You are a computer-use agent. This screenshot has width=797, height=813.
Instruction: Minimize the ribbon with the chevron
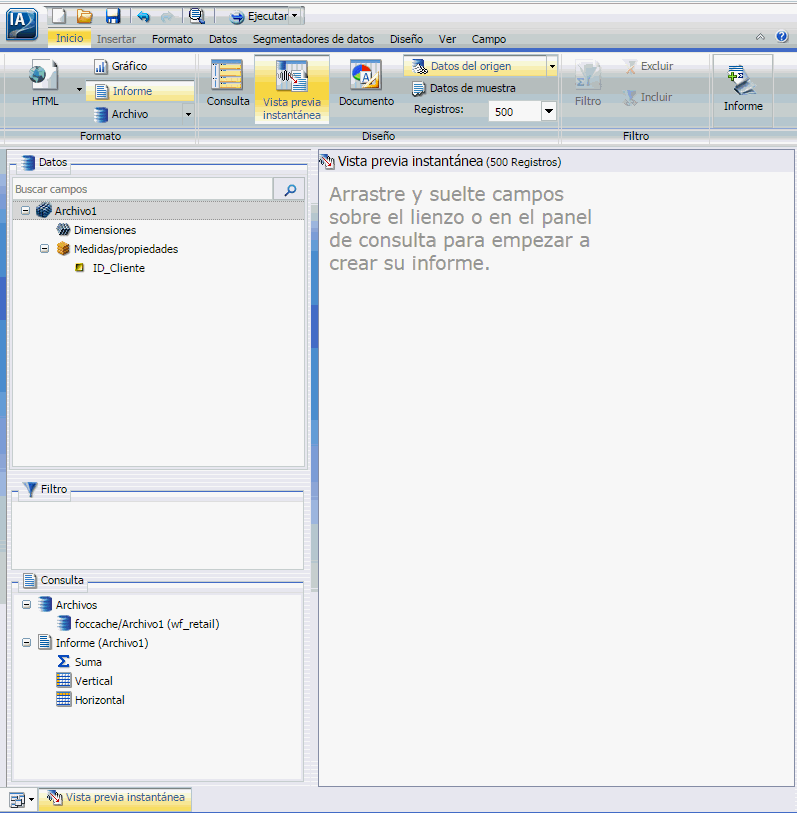(760, 37)
